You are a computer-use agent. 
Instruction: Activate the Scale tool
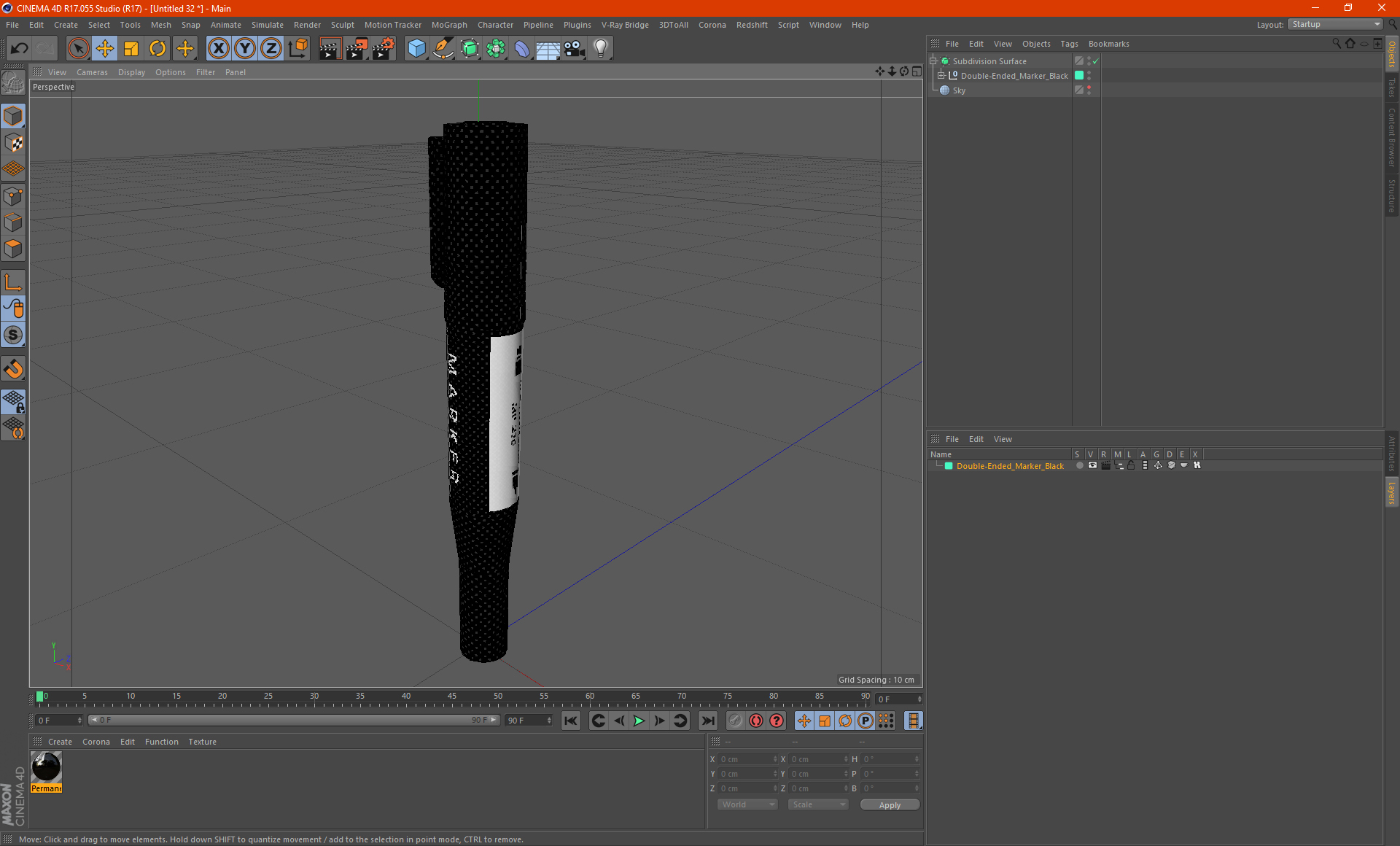[131, 49]
